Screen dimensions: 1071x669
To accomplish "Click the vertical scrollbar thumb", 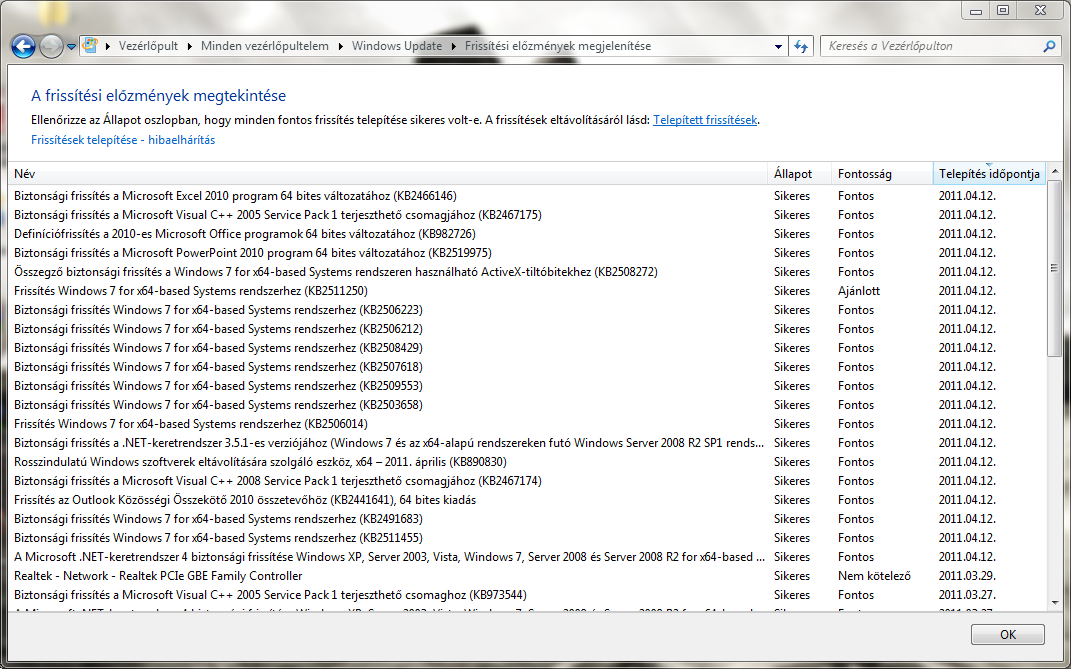I will click(1055, 268).
